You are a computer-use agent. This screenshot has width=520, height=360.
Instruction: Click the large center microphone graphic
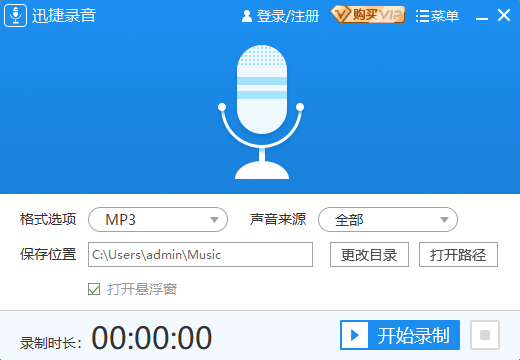click(x=262, y=112)
